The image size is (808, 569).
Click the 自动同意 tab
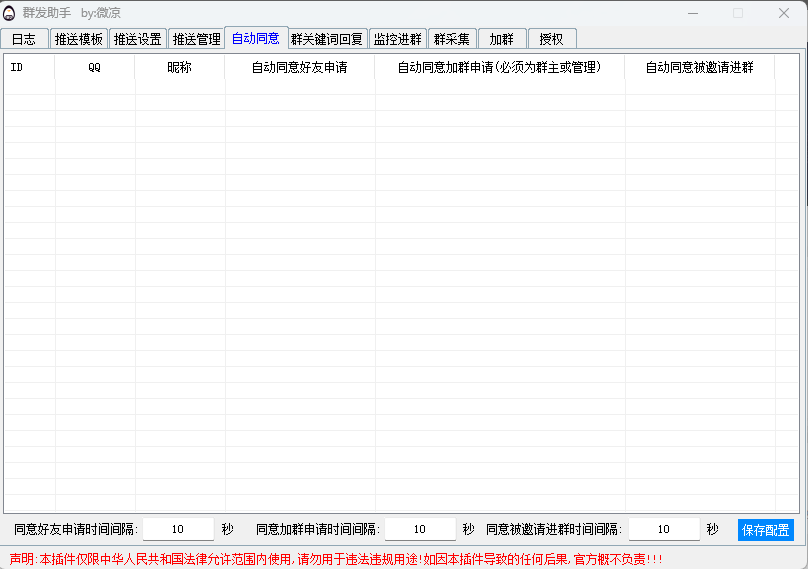[255, 38]
